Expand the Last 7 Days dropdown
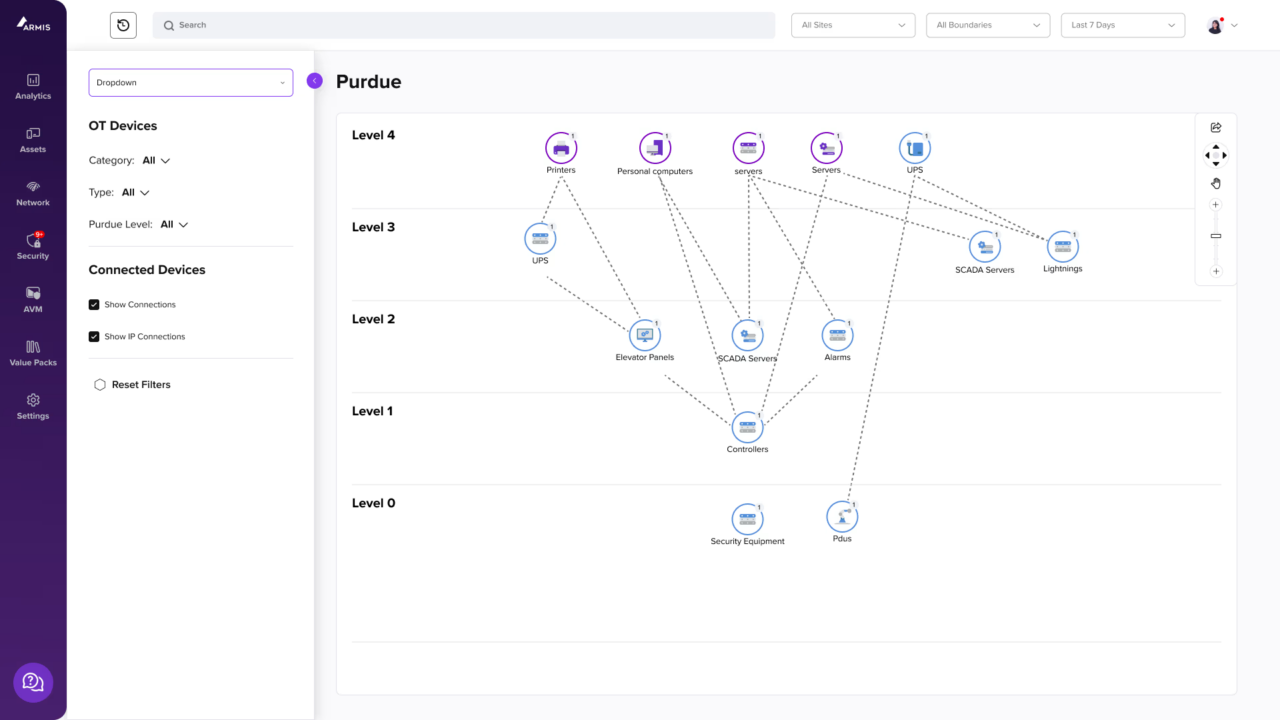This screenshot has height=720, width=1280. [x=1122, y=25]
